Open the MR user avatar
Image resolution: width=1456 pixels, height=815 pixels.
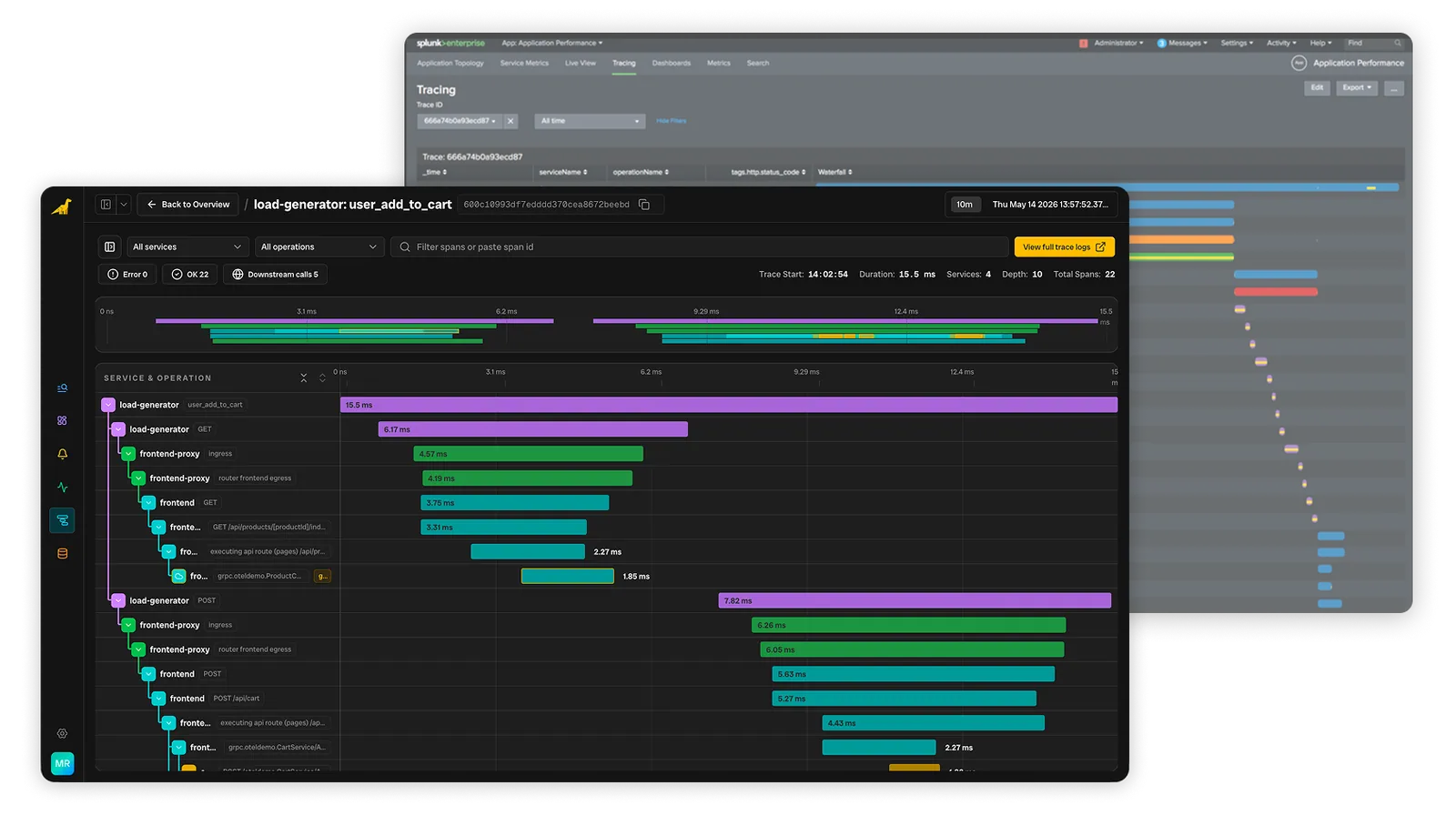click(62, 763)
